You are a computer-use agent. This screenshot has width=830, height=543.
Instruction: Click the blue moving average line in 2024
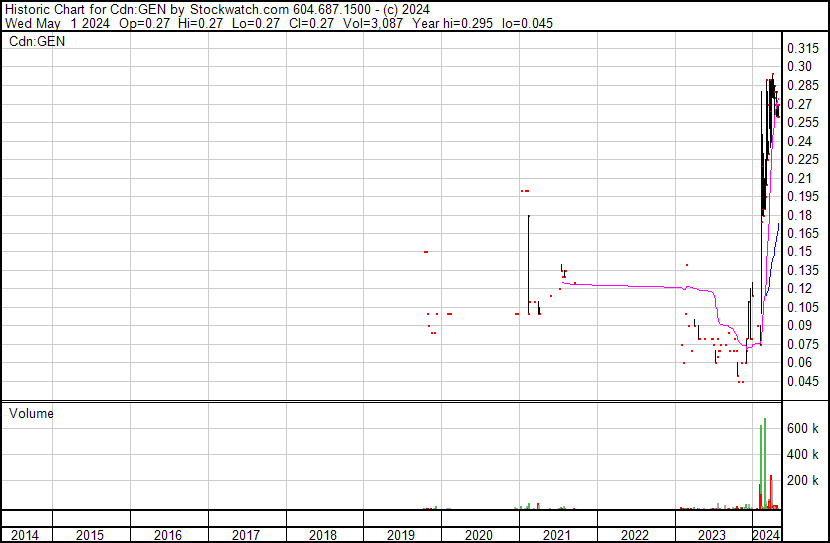(x=773, y=257)
